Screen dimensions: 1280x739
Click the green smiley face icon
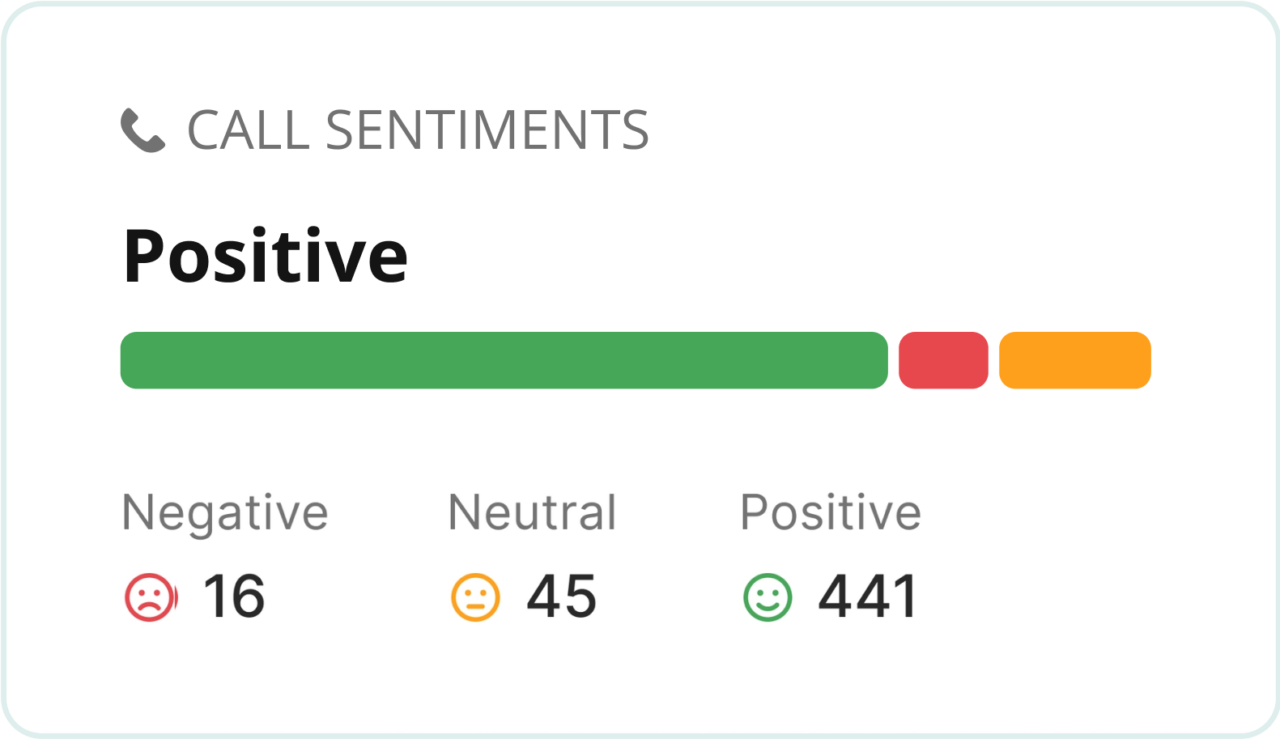pos(767,597)
